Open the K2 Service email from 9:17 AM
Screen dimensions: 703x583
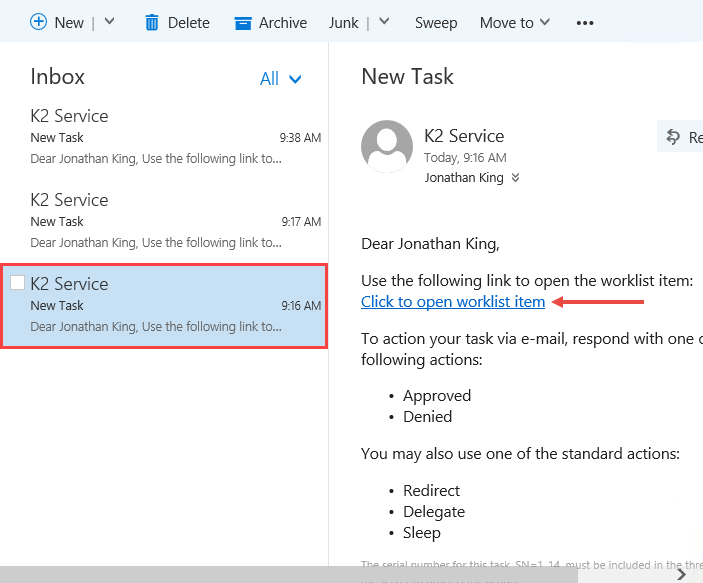click(x=164, y=221)
